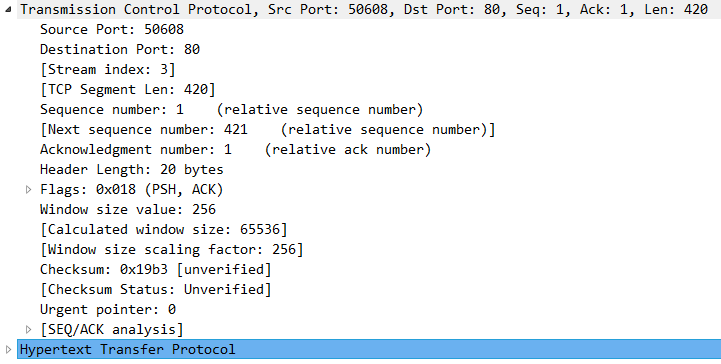Select the Calculated window size: 65536 line

point(164,229)
